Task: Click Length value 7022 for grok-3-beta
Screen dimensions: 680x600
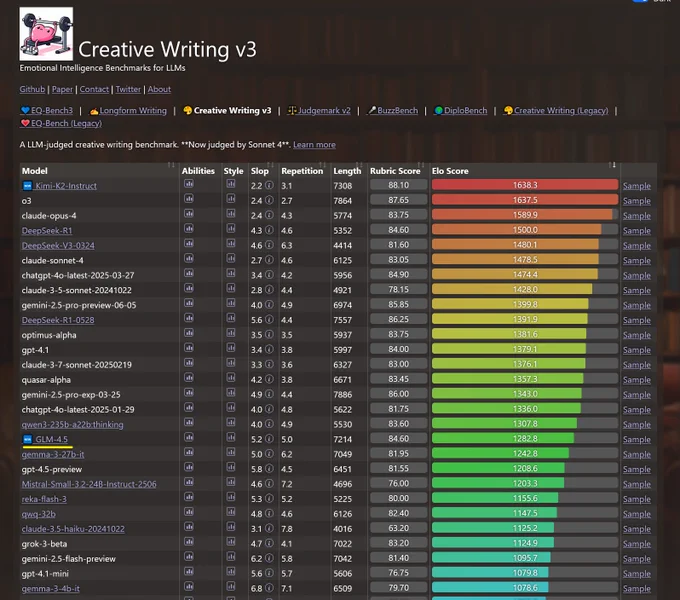Action: tap(343, 544)
